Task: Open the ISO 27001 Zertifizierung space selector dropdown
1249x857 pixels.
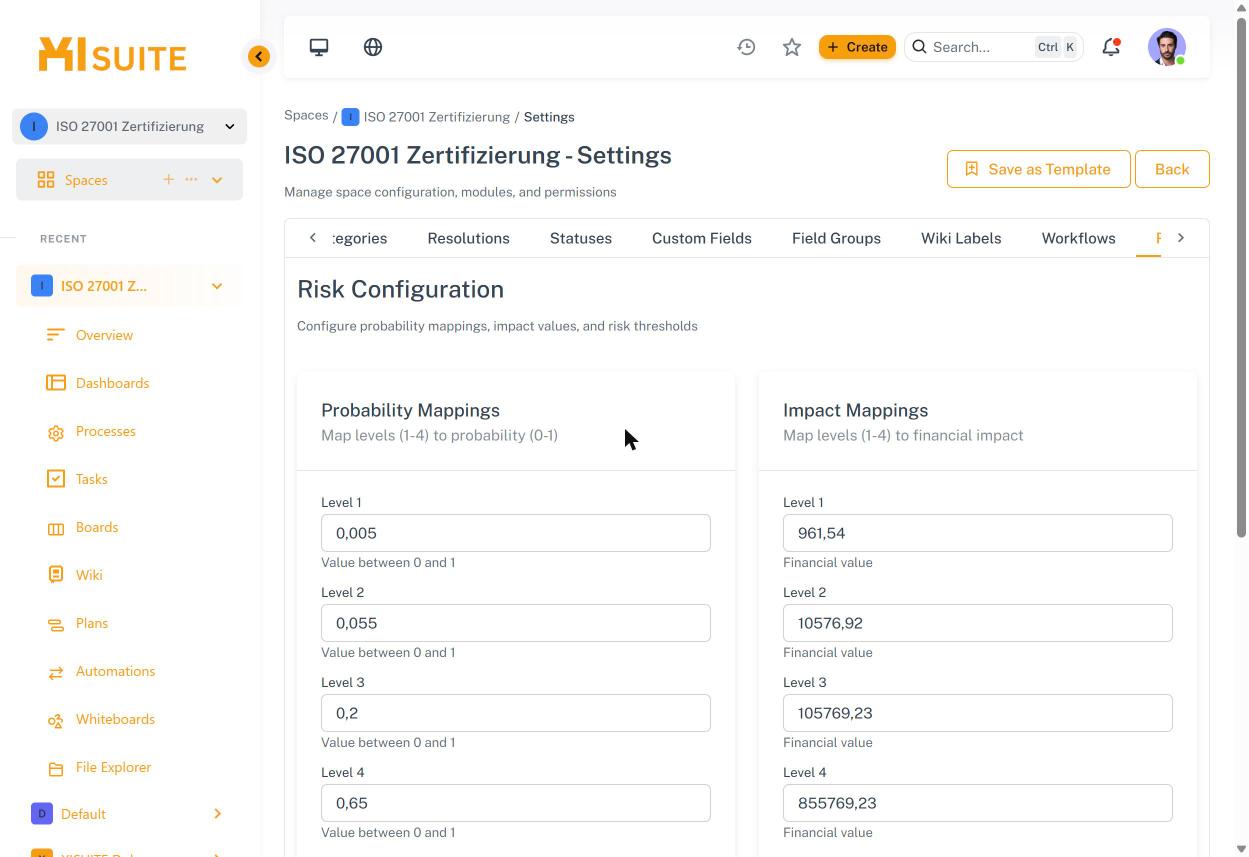Action: click(x=129, y=126)
